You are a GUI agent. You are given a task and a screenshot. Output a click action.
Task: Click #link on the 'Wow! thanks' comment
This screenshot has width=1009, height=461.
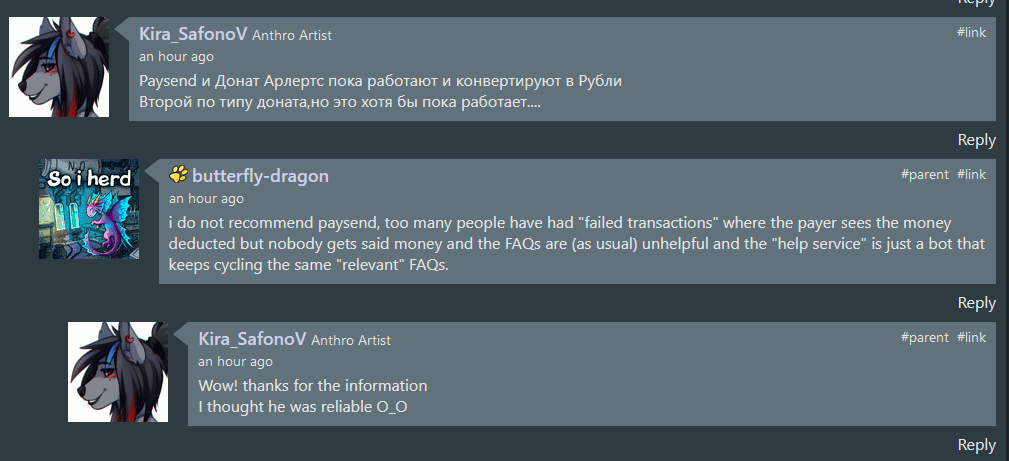coord(971,337)
